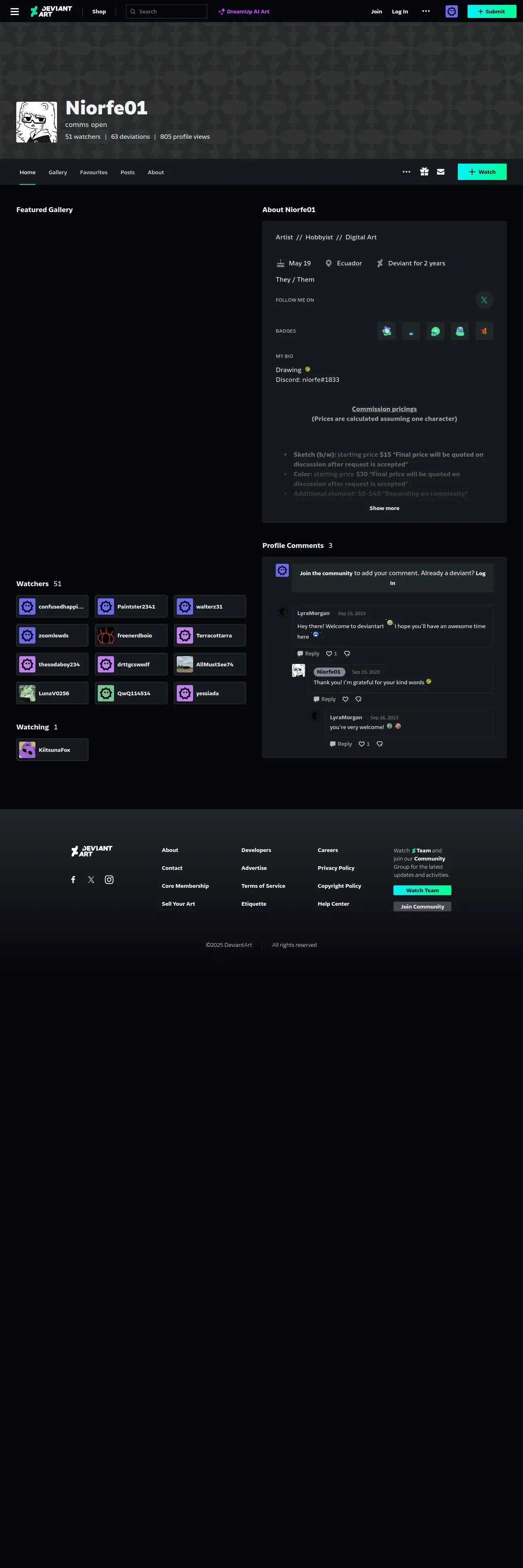Open watcher zoomlewds profile
This screenshot has width=523, height=1568.
click(x=53, y=635)
